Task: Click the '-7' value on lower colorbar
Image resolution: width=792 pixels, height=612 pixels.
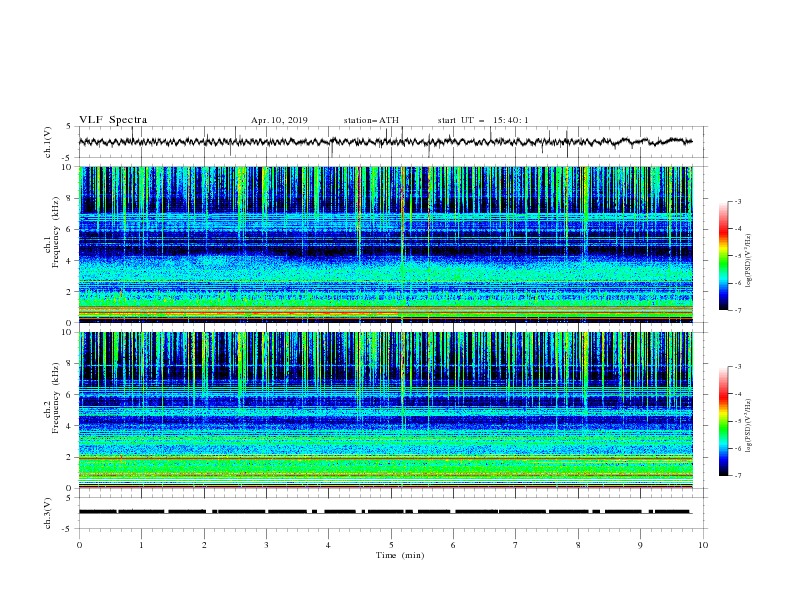Action: point(737,475)
